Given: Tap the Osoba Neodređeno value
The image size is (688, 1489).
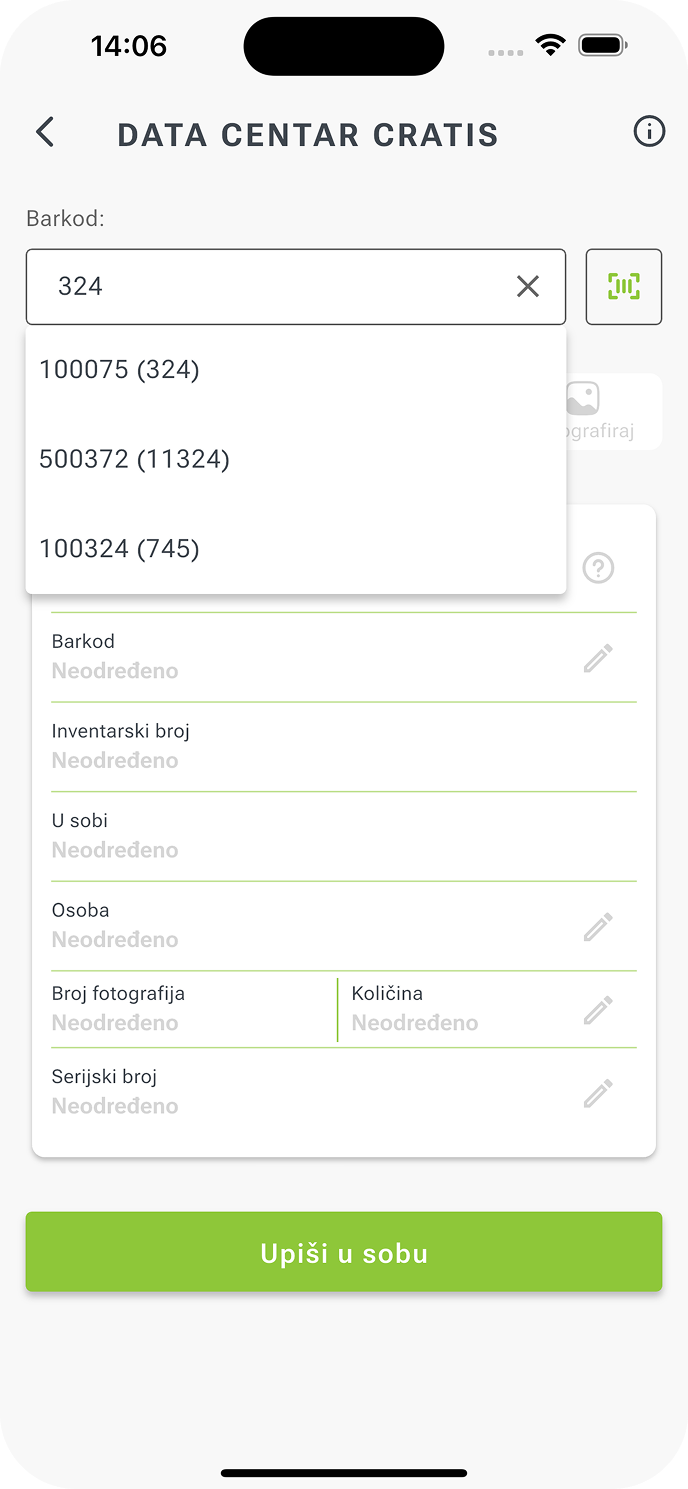Looking at the screenshot, I should (115, 940).
